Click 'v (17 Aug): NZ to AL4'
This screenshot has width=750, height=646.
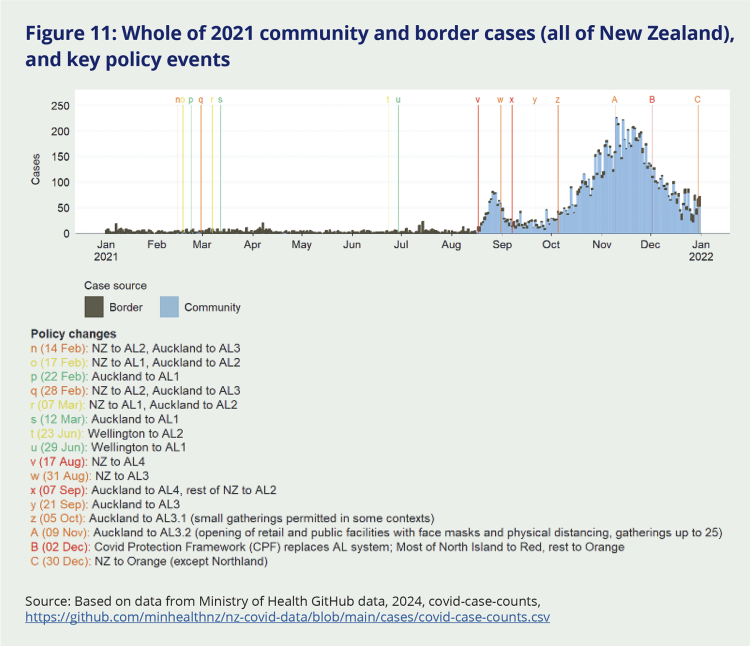click(x=88, y=462)
